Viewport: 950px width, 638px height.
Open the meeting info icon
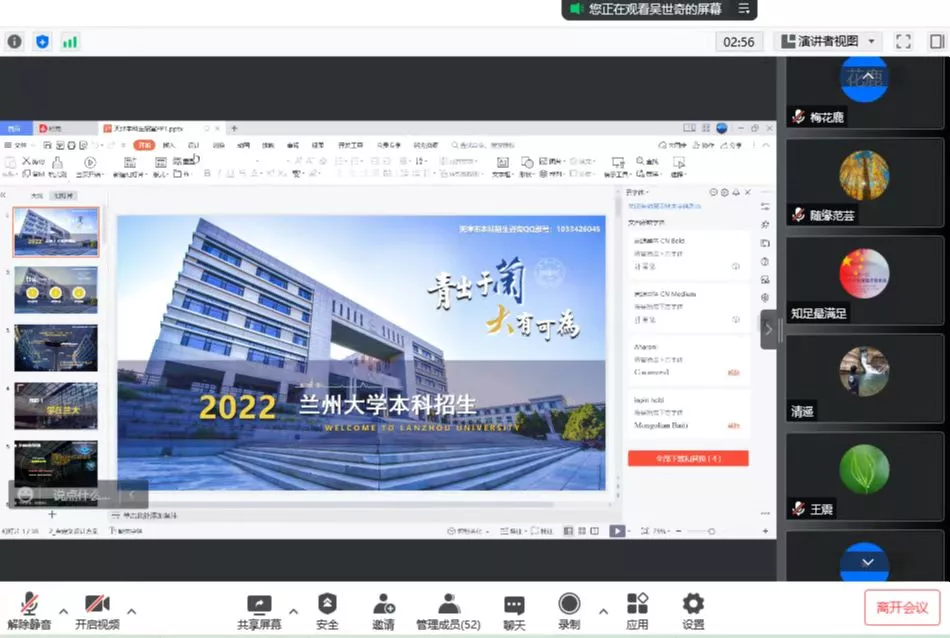(15, 42)
